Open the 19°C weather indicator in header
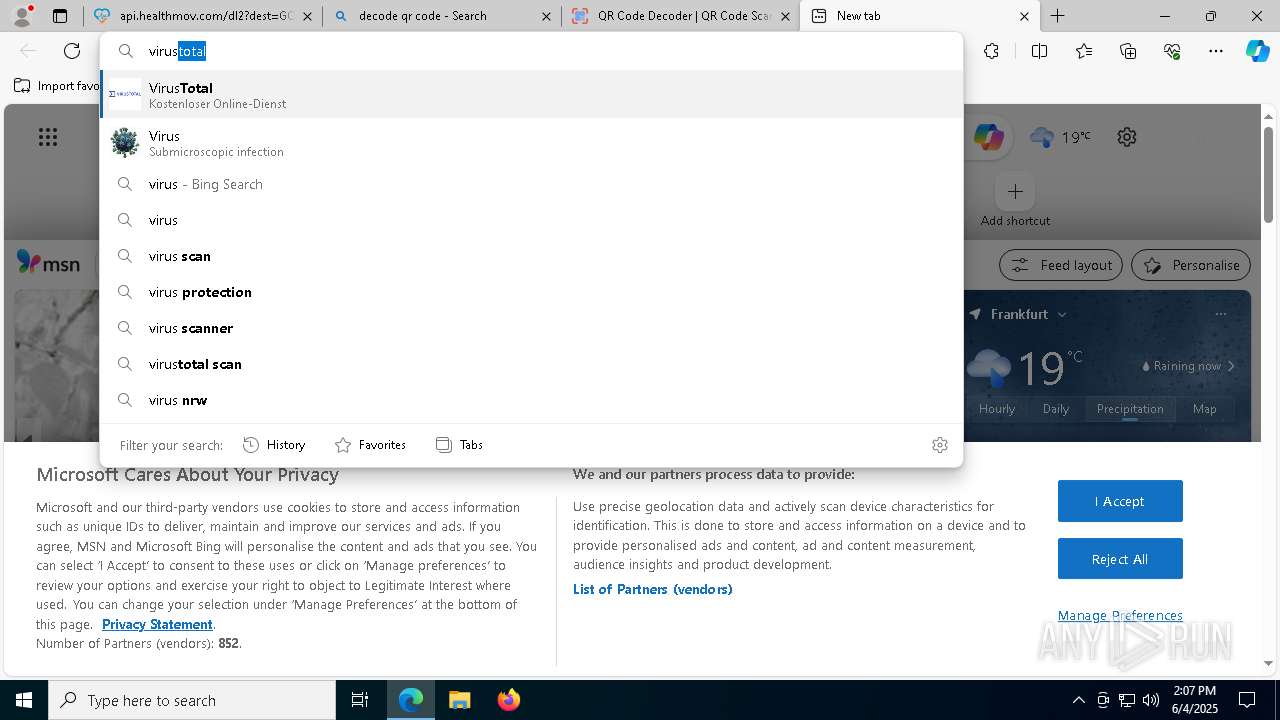Viewport: 1280px width, 720px height. point(1060,137)
